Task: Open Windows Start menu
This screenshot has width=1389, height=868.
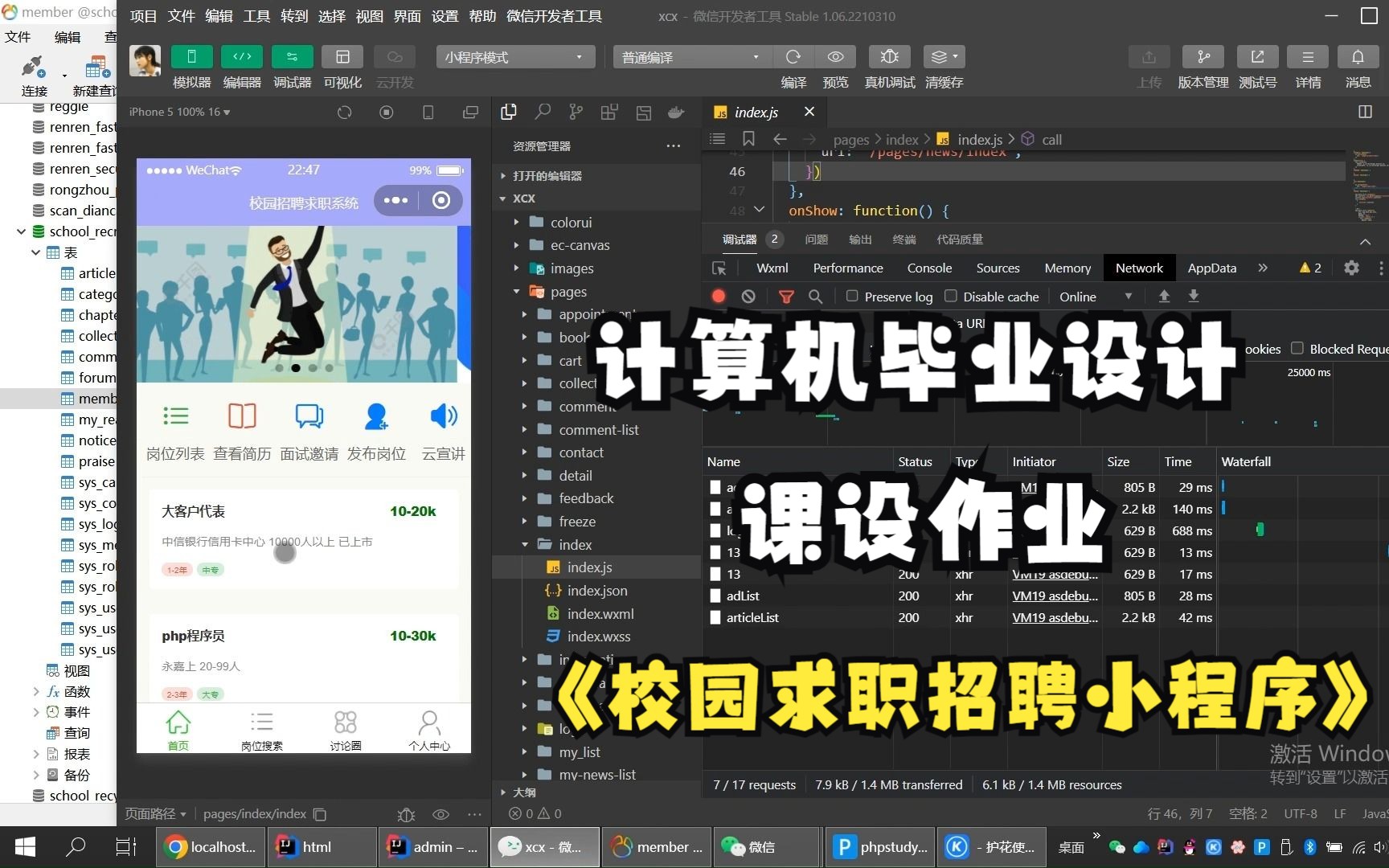Action: coord(25,846)
